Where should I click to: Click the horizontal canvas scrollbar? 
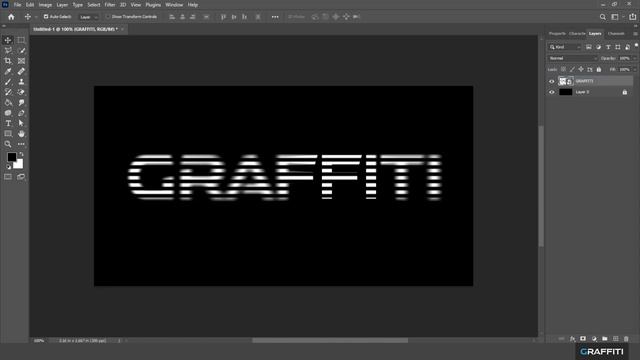point(330,340)
